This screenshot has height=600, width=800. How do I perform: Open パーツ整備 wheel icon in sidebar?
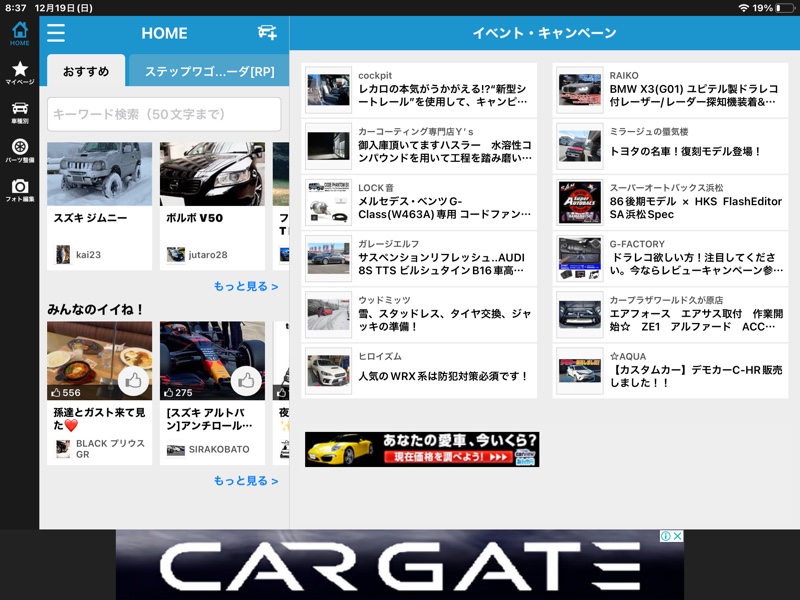tap(19, 151)
